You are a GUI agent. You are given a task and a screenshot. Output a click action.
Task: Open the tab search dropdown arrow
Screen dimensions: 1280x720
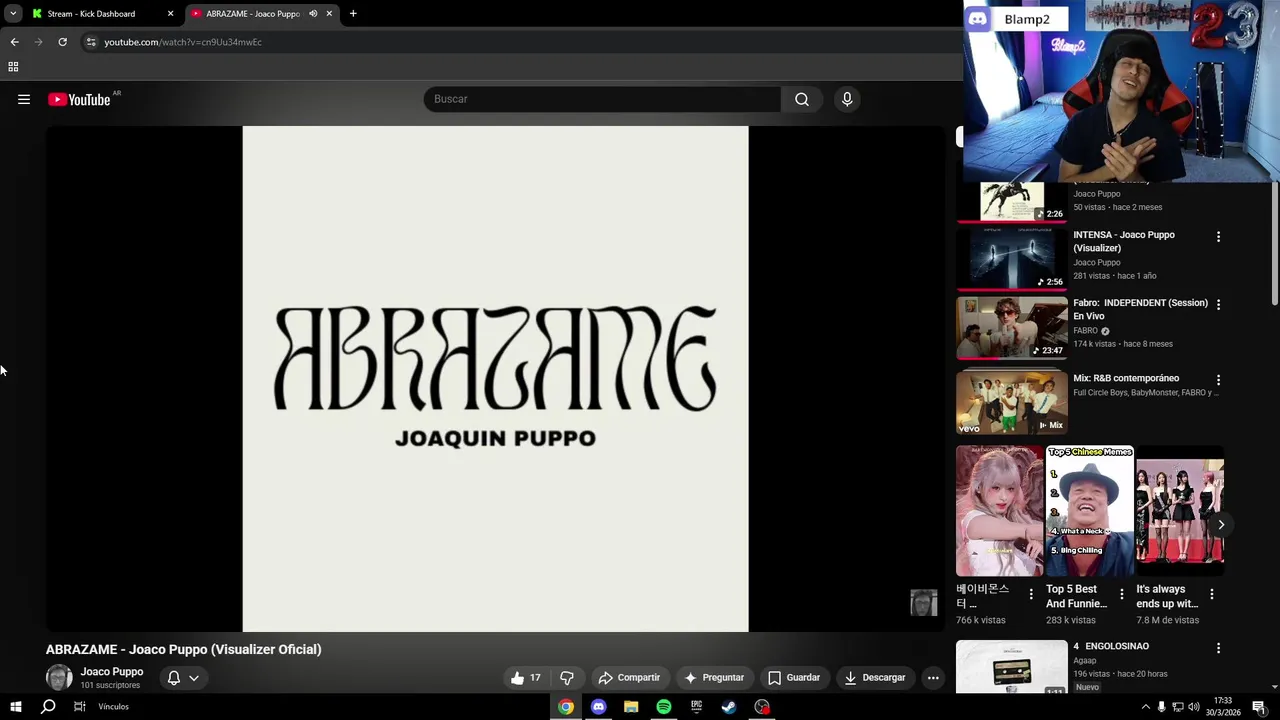[13, 14]
